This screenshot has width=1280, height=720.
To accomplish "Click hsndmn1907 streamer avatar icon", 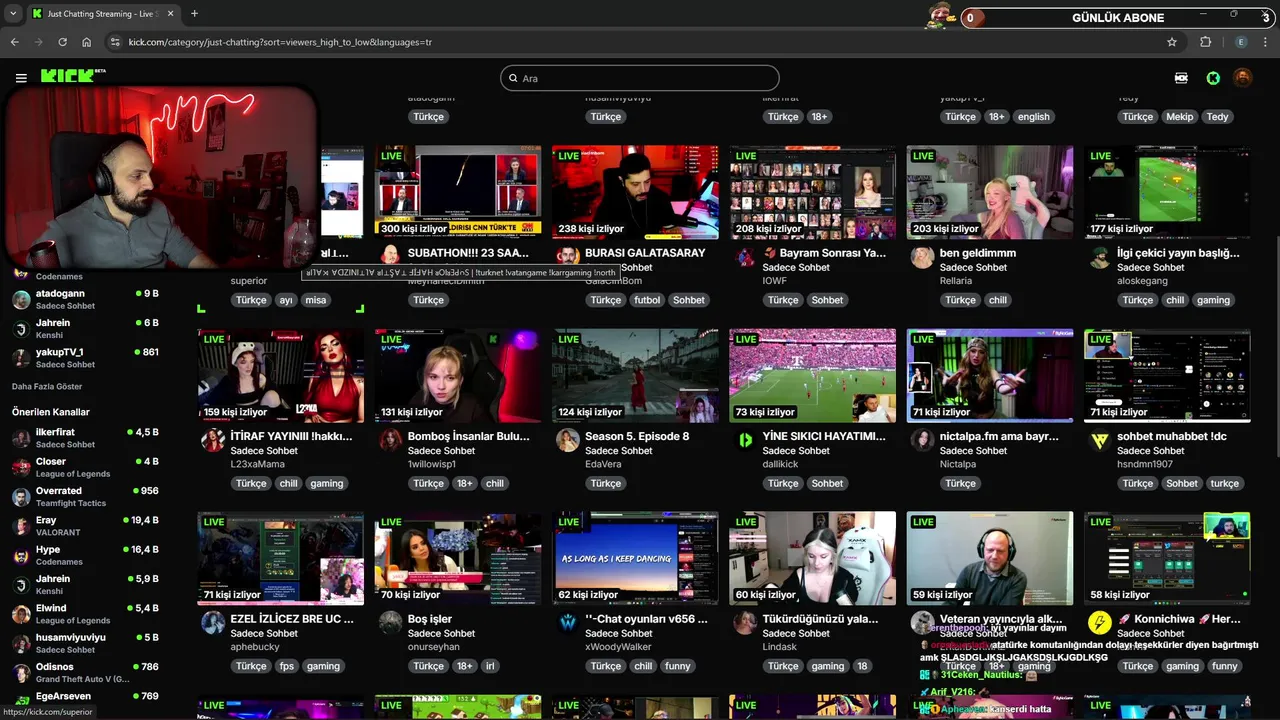I will pos(1099,441).
